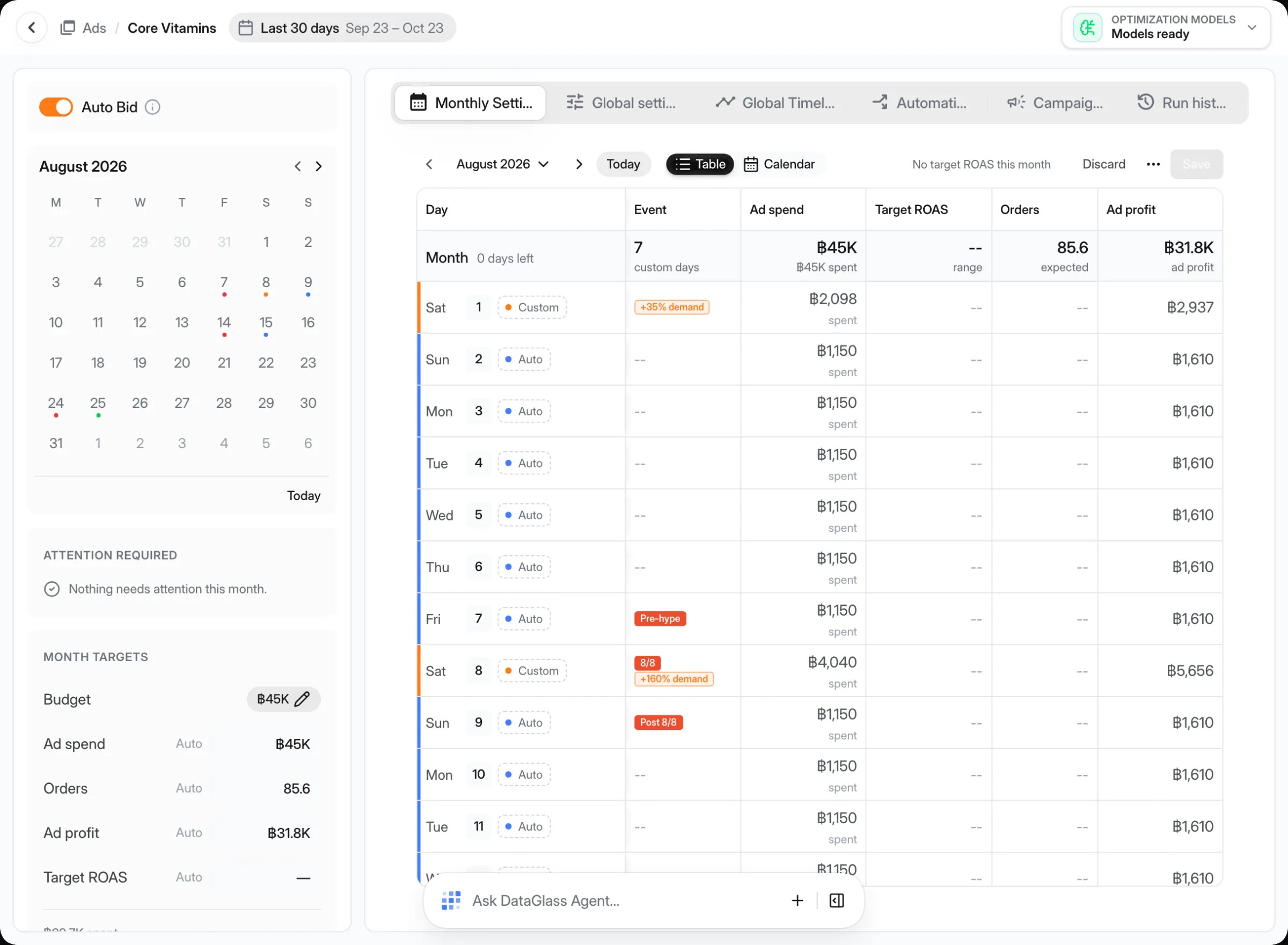The width and height of the screenshot is (1288, 945).
Task: Expand the August 2026 month dropdown
Action: (x=503, y=164)
